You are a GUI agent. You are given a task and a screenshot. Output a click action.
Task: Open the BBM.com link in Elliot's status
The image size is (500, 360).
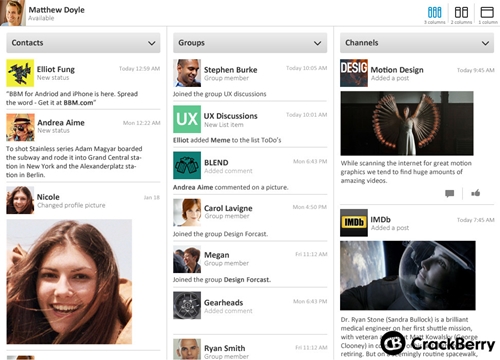[x=78, y=103]
